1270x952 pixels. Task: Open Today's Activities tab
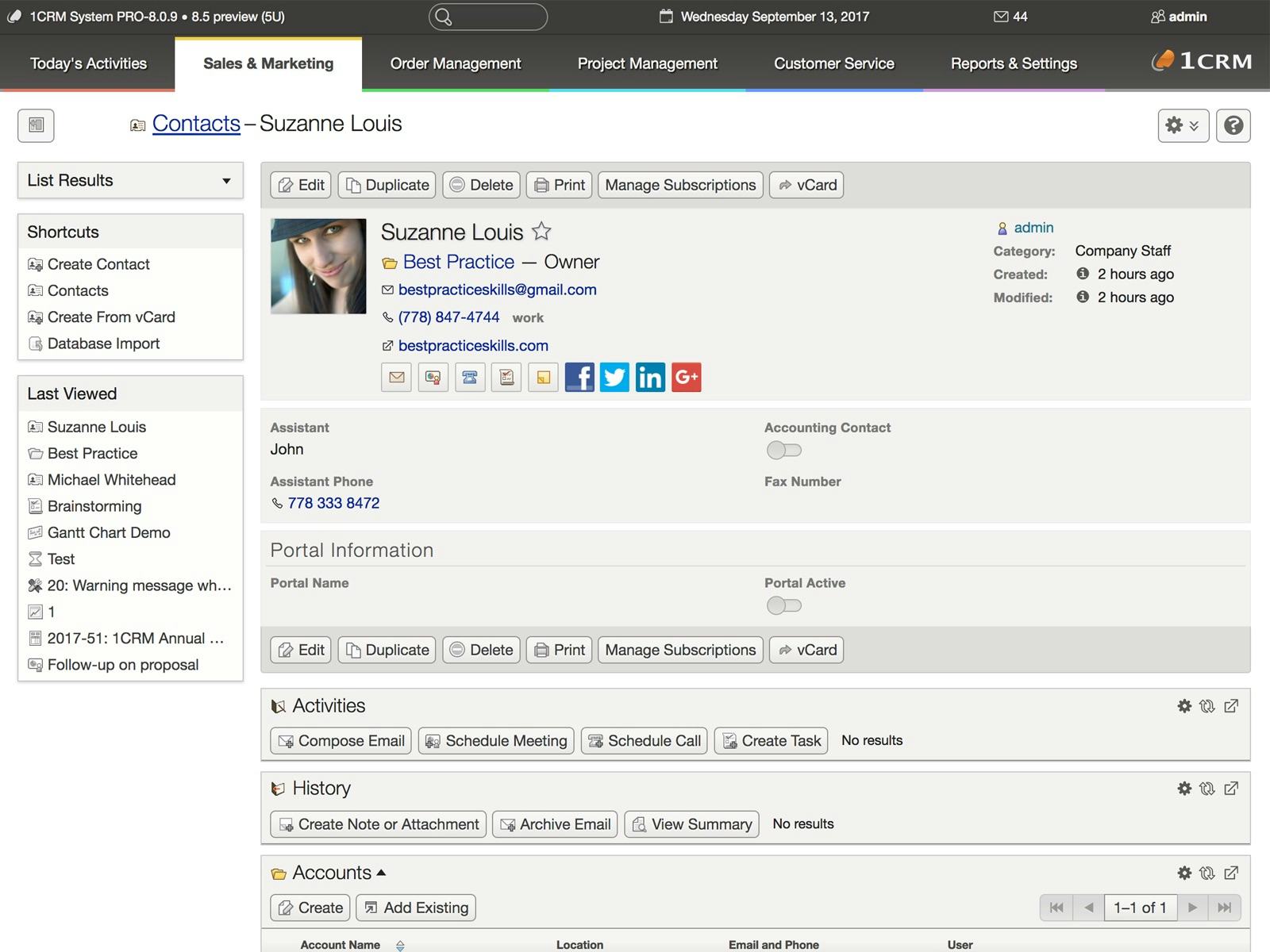pyautogui.click(x=88, y=63)
